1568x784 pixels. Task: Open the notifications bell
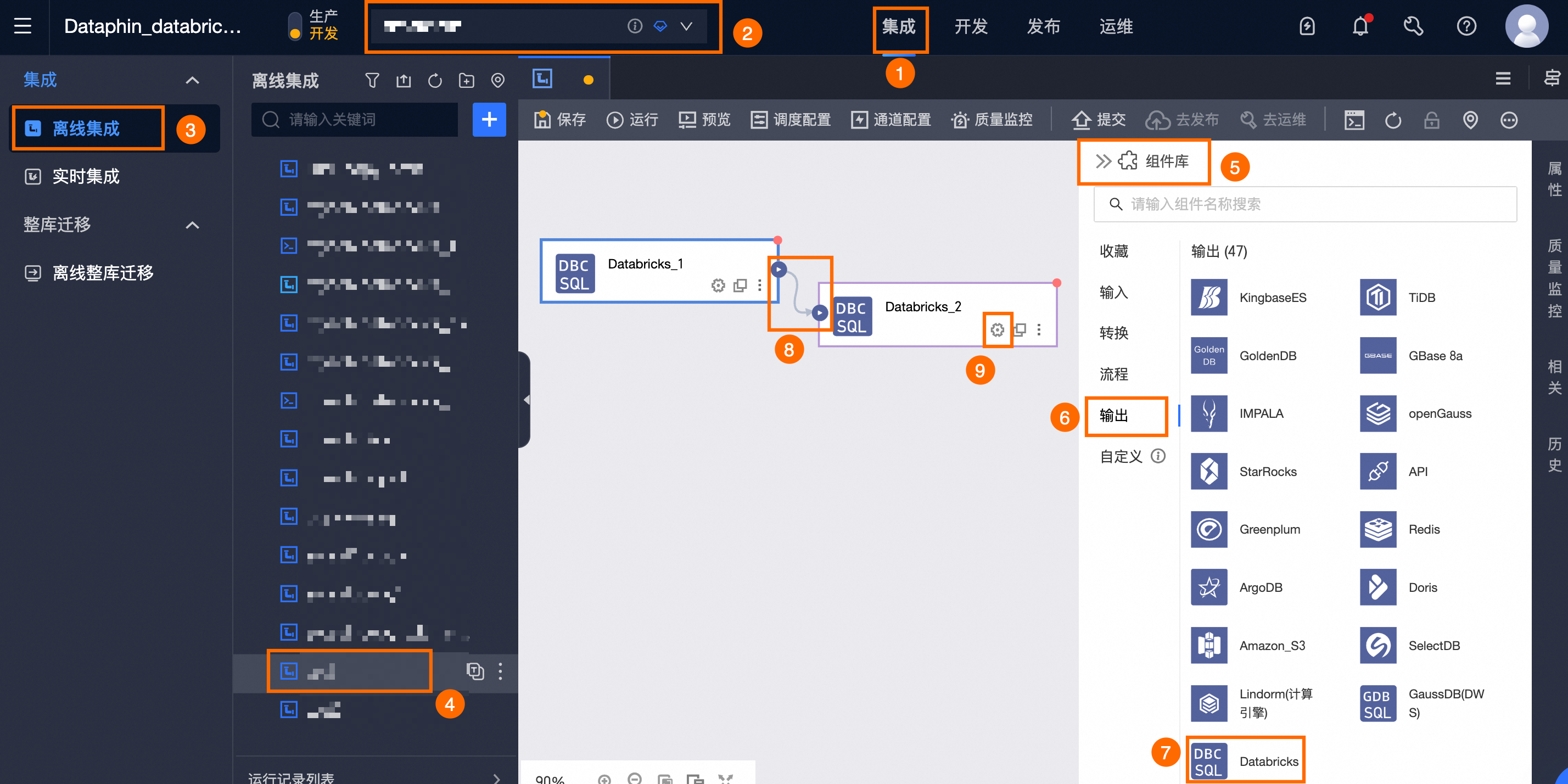coord(1360,26)
